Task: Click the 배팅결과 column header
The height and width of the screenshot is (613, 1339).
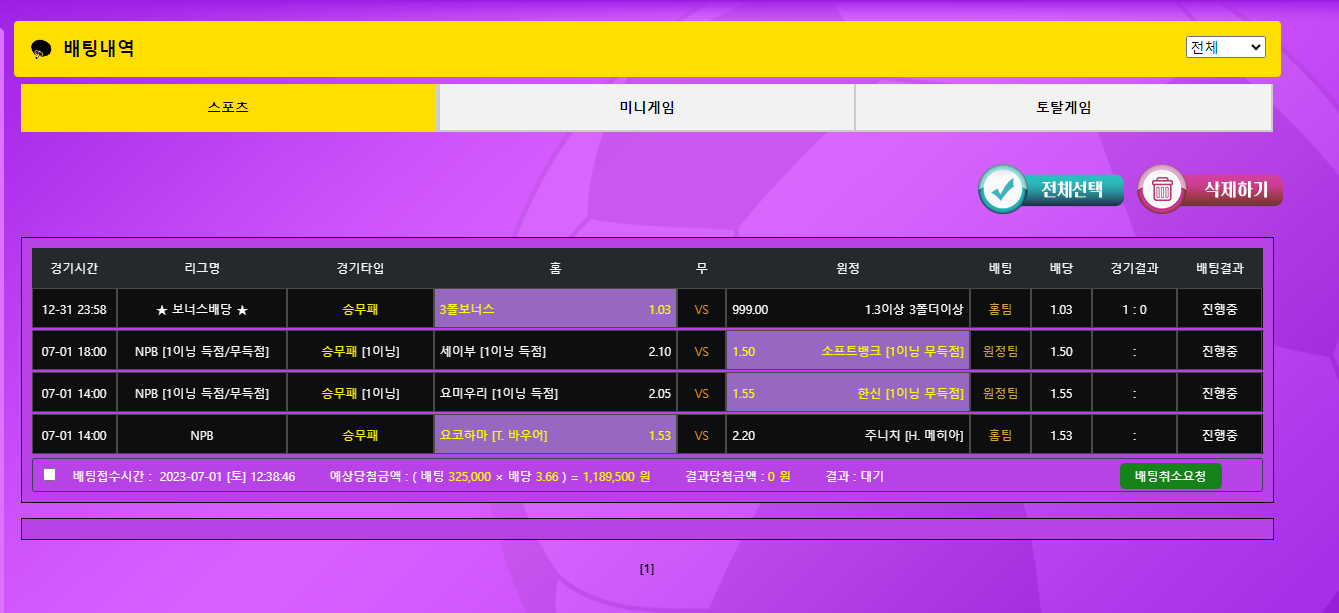Action: pos(1219,268)
